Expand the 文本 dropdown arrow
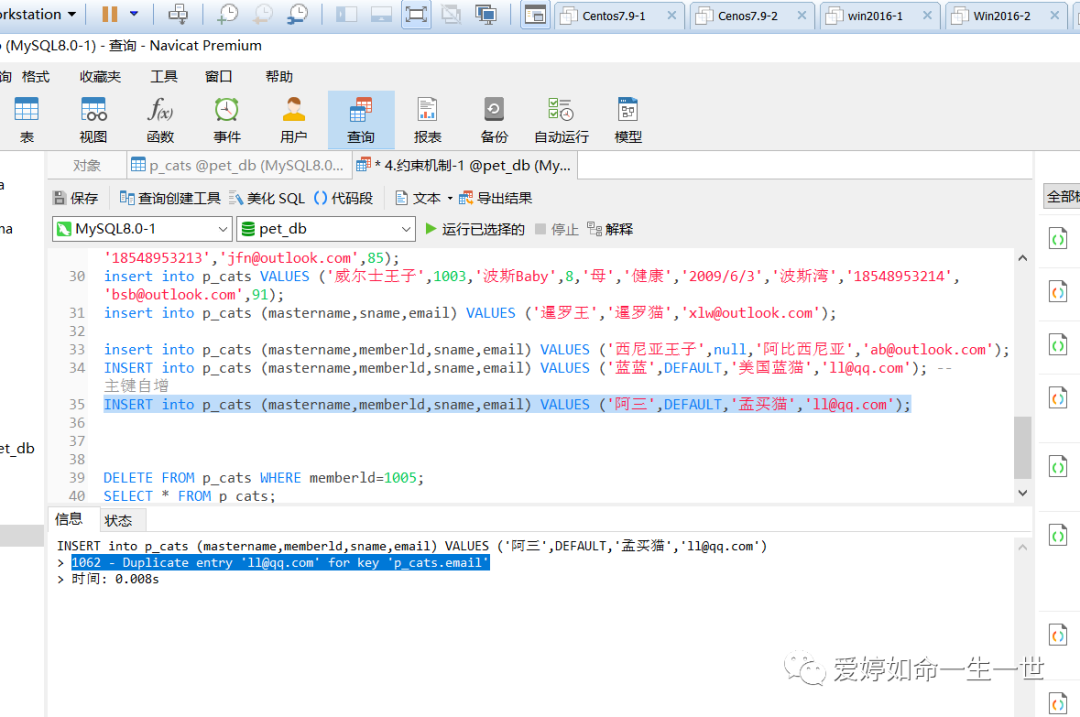The image size is (1080, 717). coord(450,198)
